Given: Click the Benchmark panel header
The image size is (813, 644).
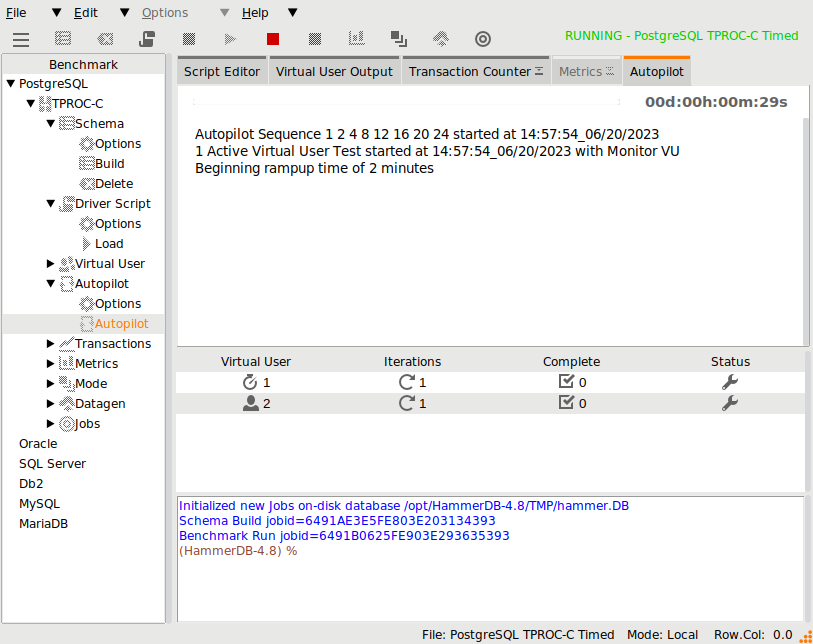Looking at the screenshot, I should [83, 64].
